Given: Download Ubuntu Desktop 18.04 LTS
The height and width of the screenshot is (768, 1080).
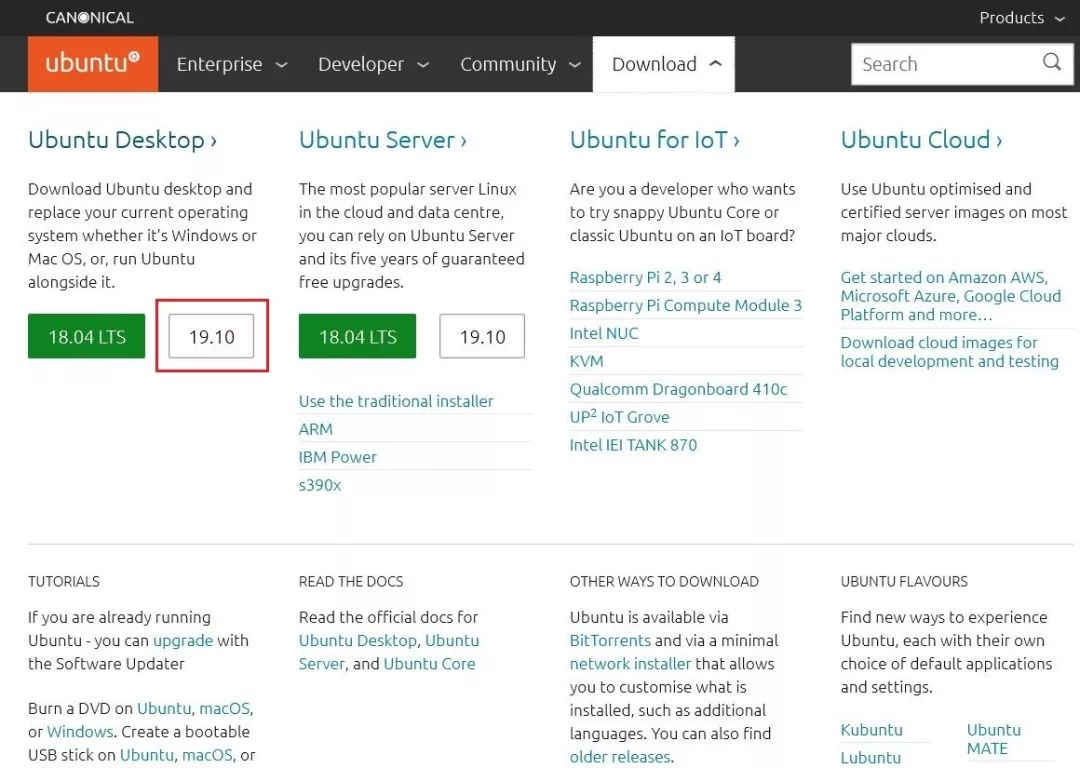Looking at the screenshot, I should point(87,336).
